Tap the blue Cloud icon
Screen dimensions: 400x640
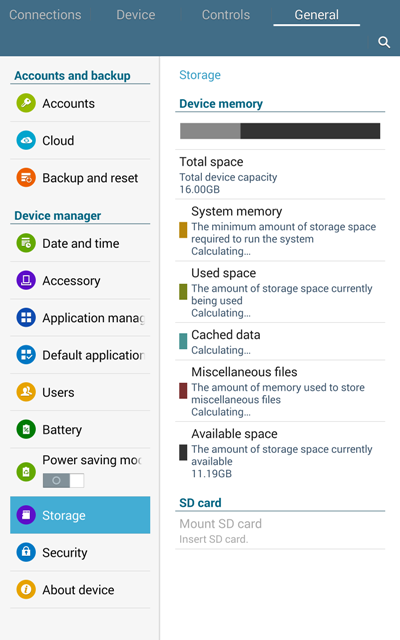[26, 140]
